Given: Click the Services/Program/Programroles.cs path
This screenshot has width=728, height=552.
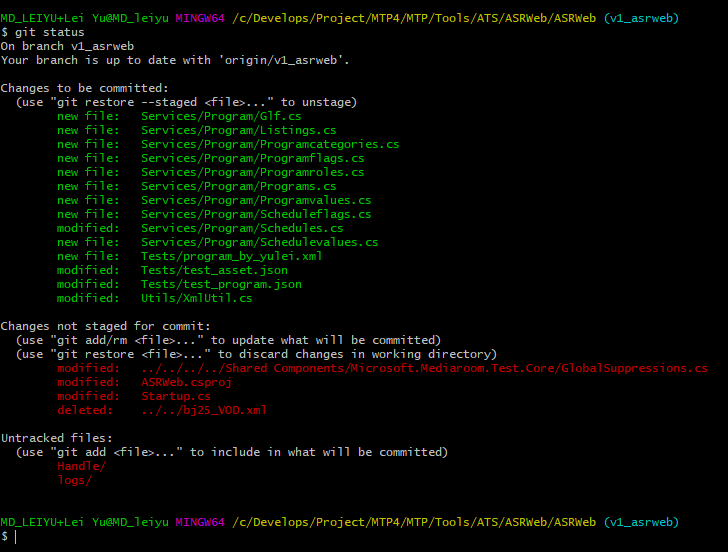Looking at the screenshot, I should (x=252, y=172).
